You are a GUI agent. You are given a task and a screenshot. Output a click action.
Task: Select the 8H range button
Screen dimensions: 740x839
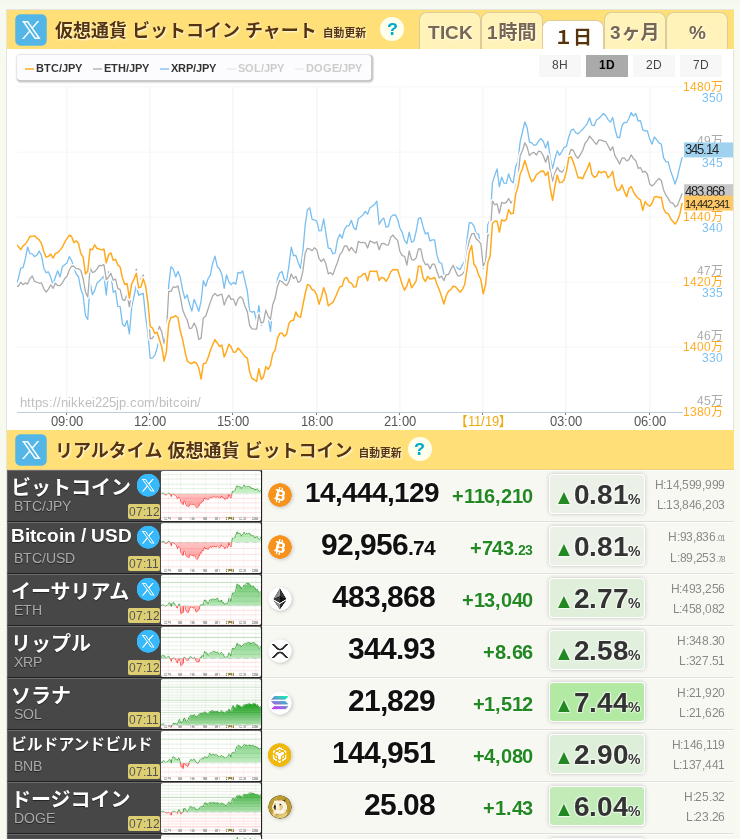[x=560, y=65]
